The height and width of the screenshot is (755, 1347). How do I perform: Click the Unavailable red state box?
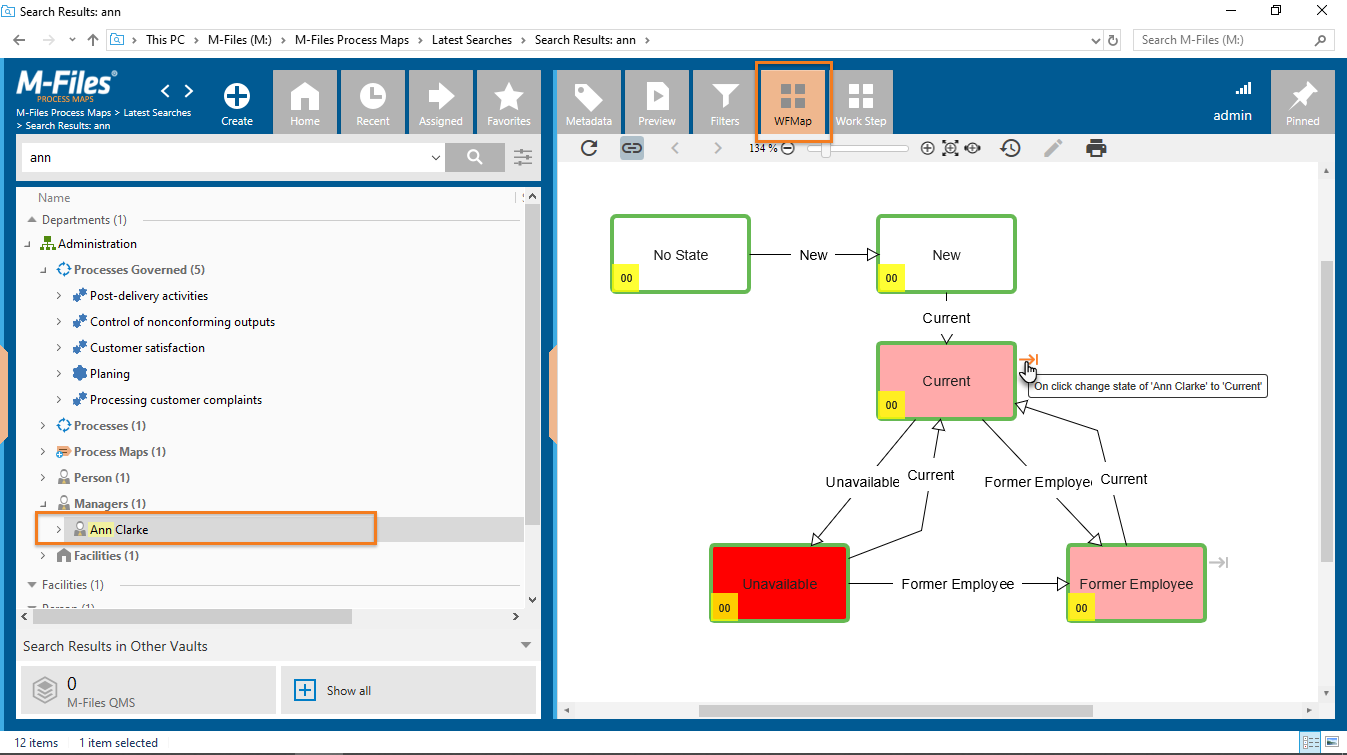pos(779,583)
